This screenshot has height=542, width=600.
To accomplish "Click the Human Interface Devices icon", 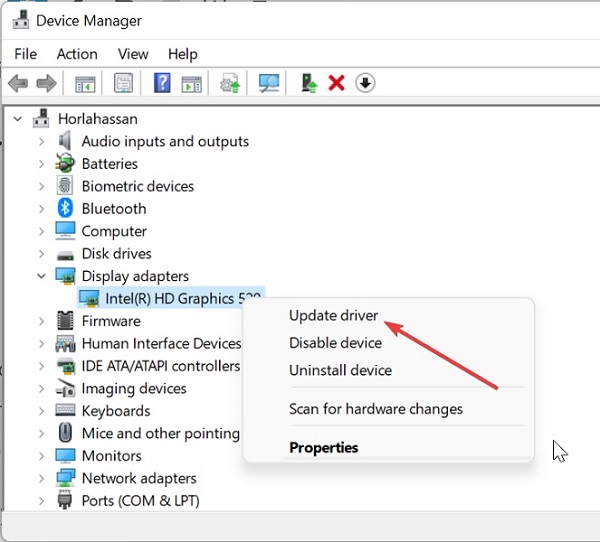I will (65, 343).
